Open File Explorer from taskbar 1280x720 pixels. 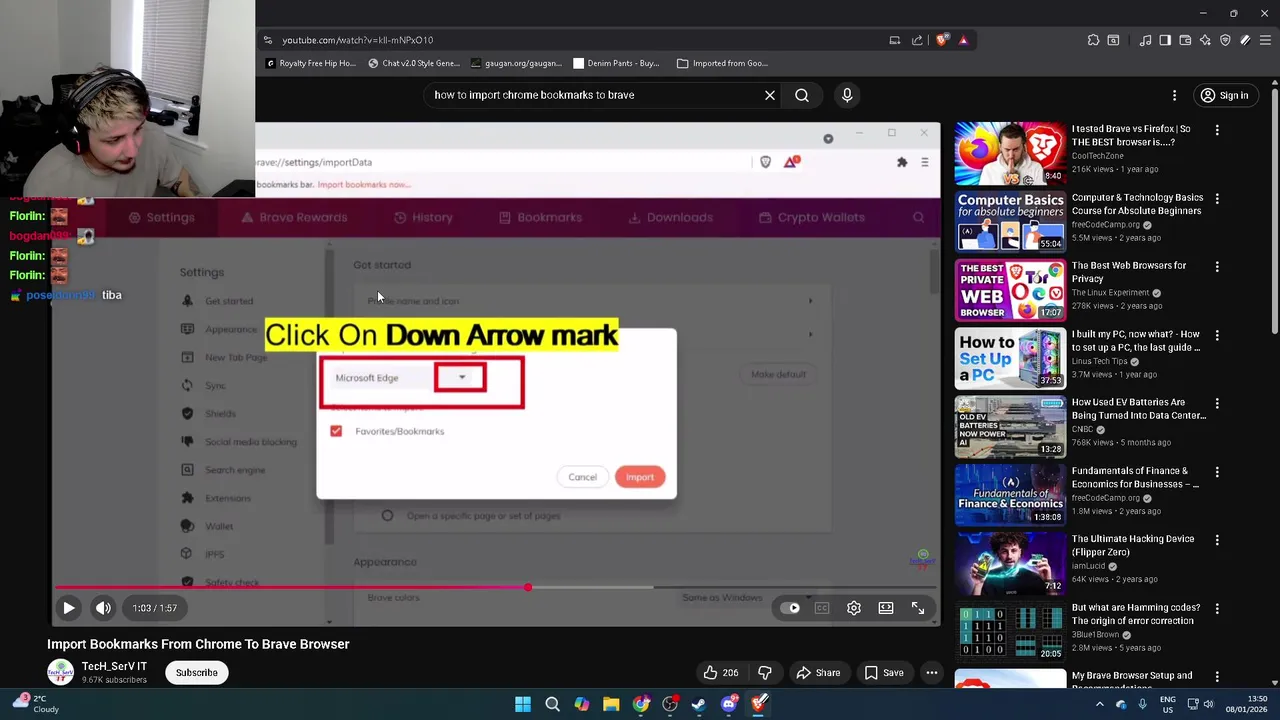[611, 704]
